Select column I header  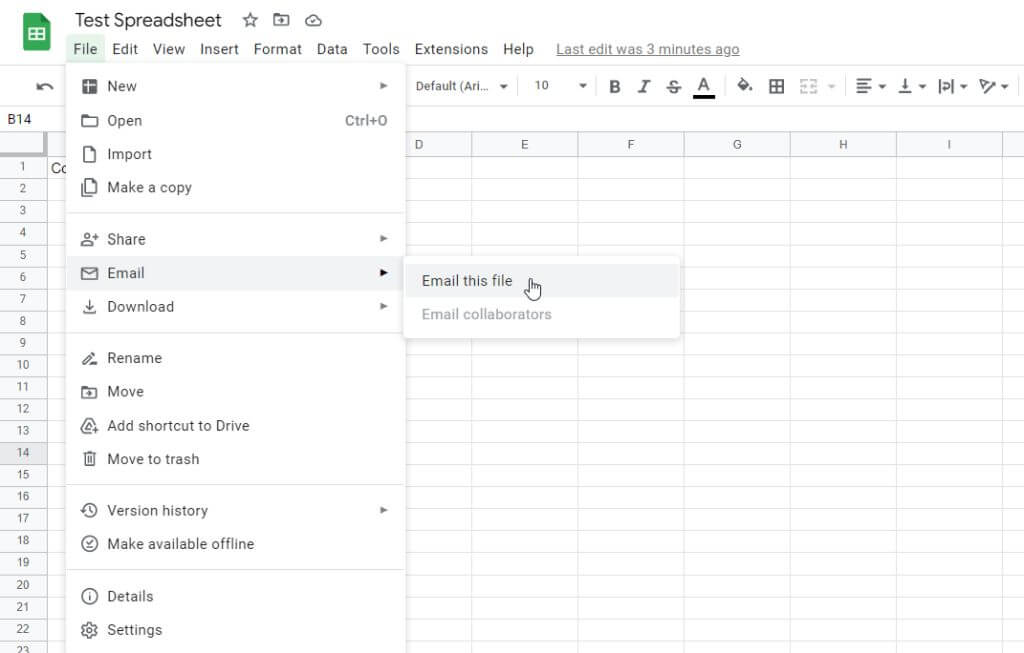pyautogui.click(x=949, y=144)
